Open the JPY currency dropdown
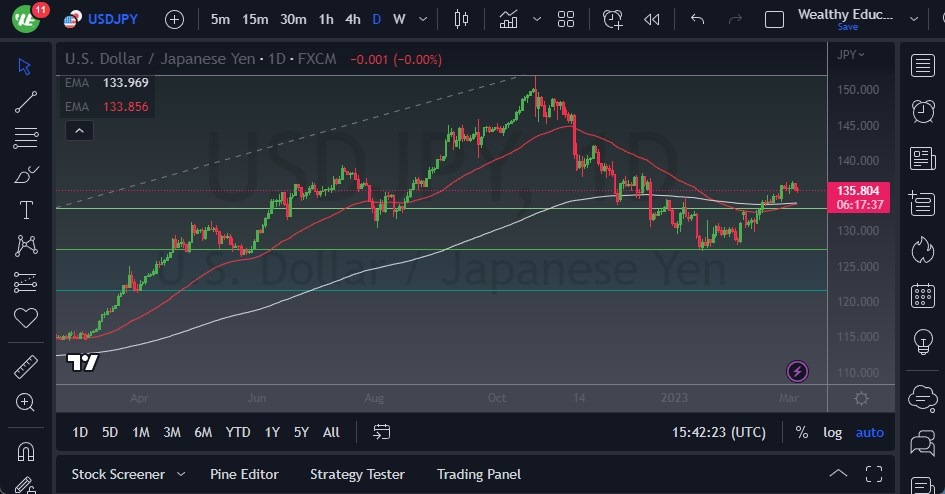945x494 pixels. coord(851,54)
